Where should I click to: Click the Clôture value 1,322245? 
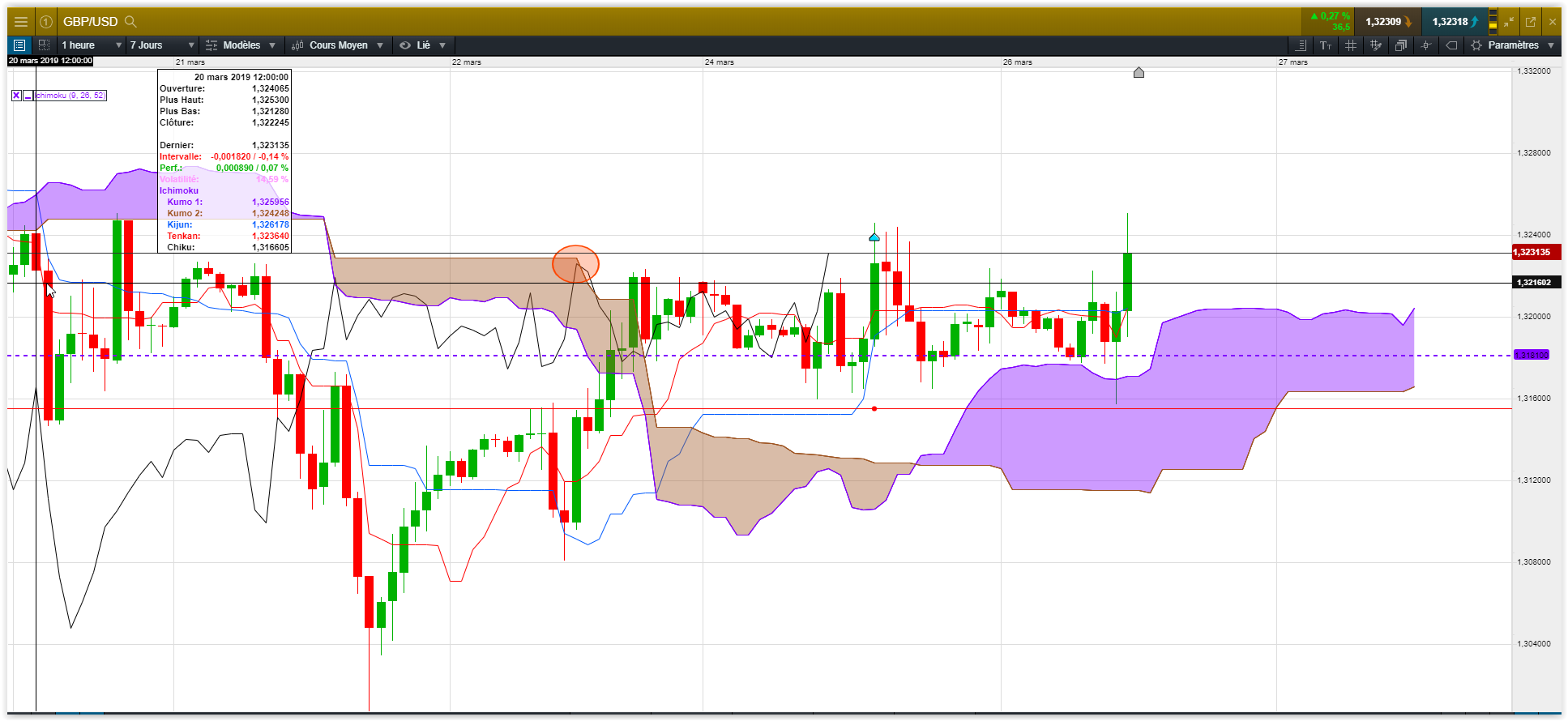271,123
